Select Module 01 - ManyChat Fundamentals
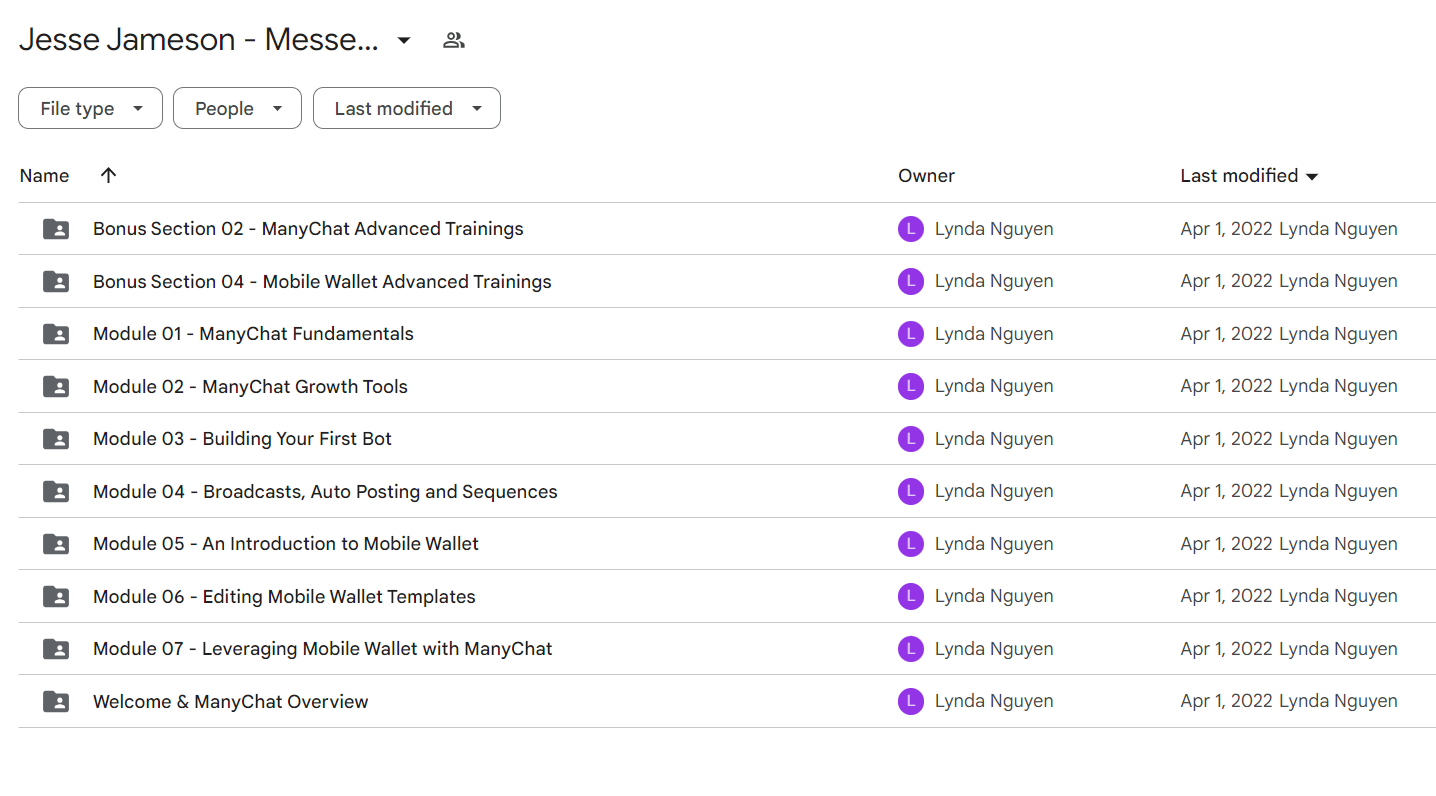 click(253, 334)
